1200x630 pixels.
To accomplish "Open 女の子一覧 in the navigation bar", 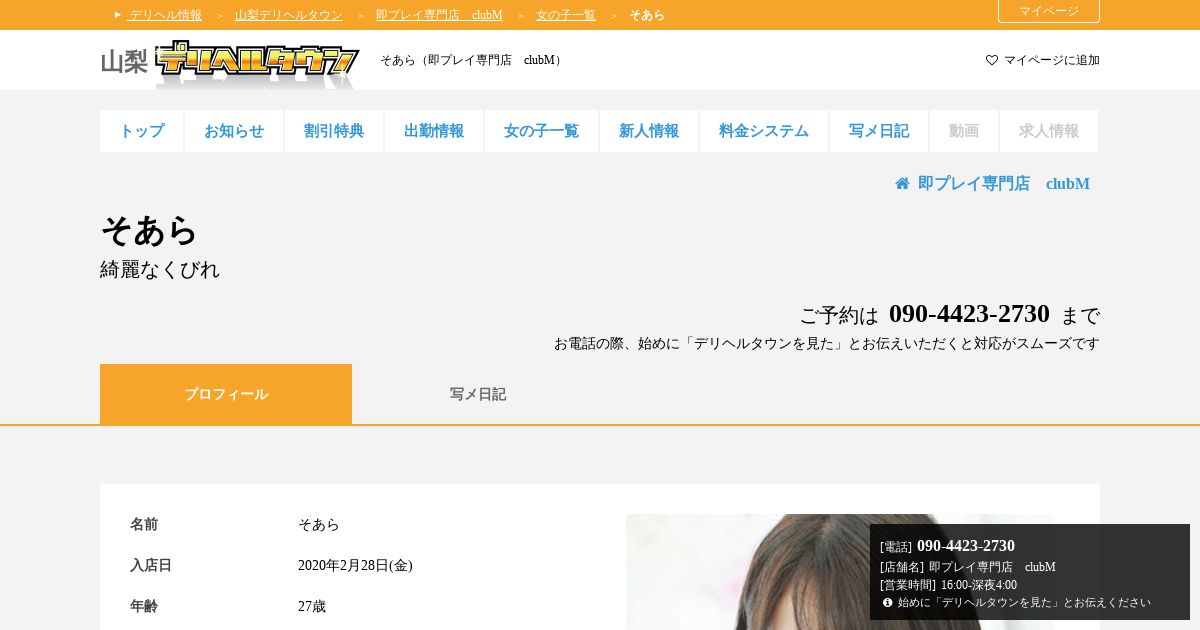I will point(541,131).
